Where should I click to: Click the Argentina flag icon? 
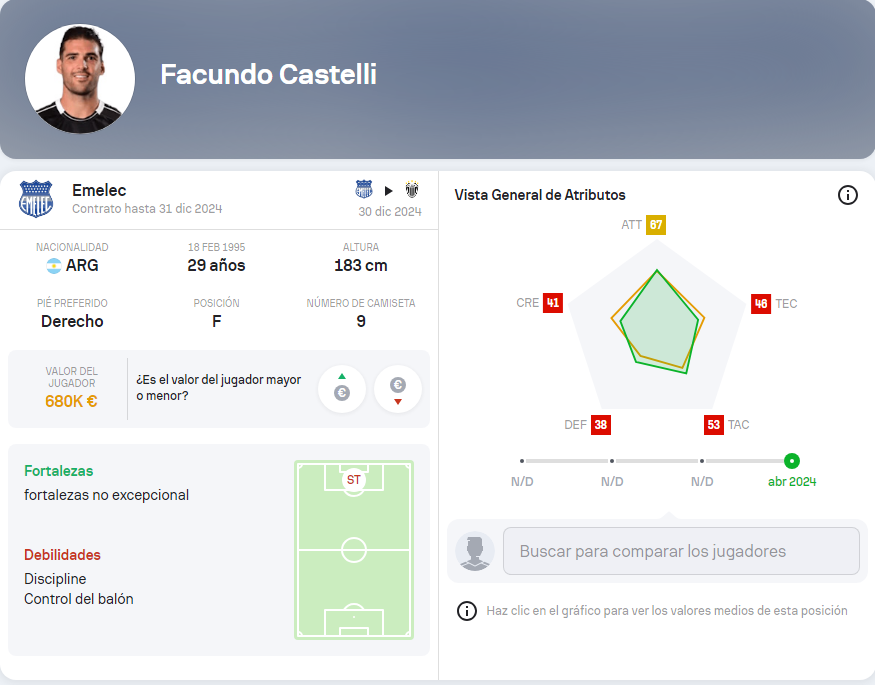click(54, 266)
